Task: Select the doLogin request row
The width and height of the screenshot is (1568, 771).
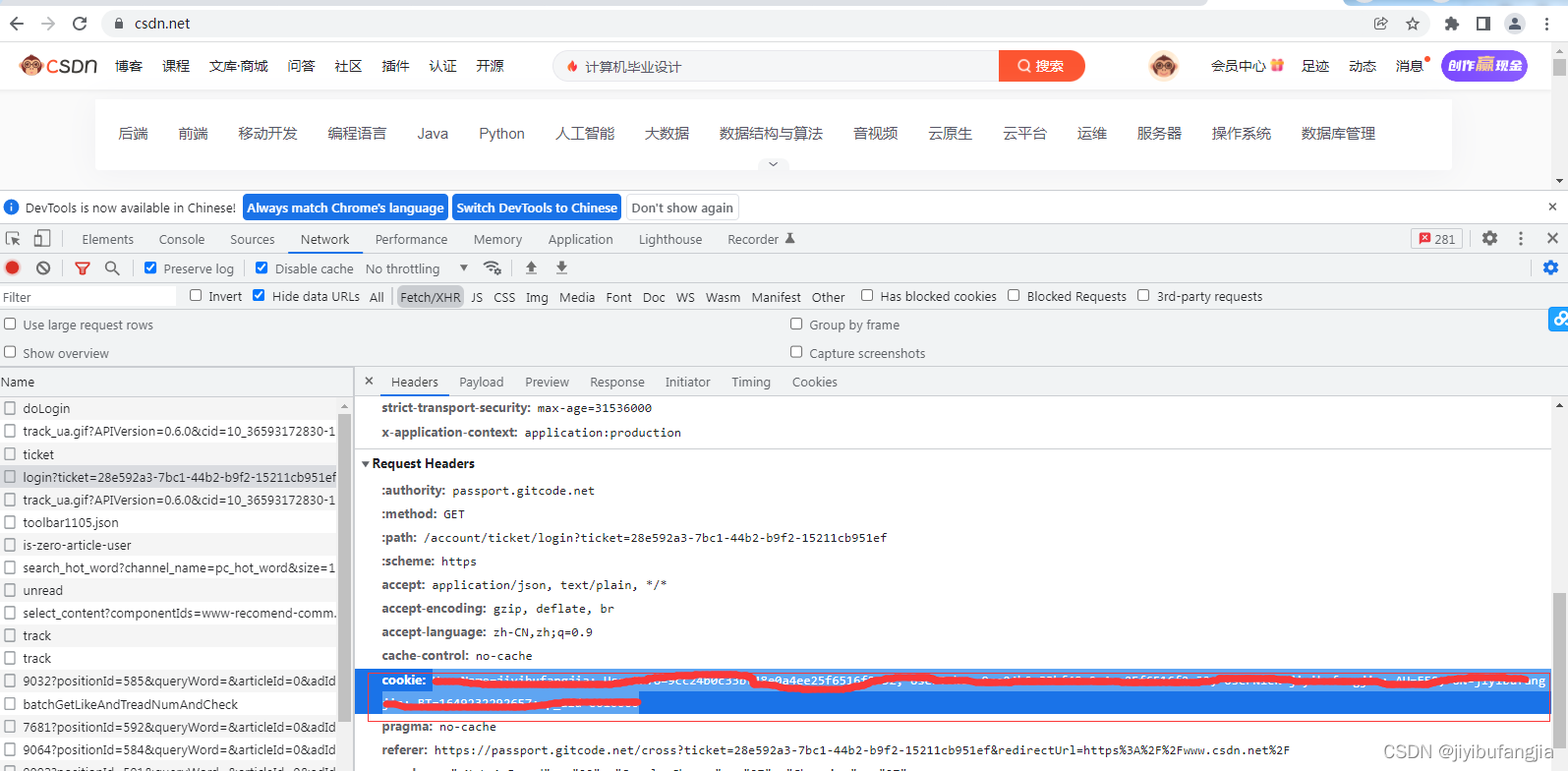Action: point(169,408)
